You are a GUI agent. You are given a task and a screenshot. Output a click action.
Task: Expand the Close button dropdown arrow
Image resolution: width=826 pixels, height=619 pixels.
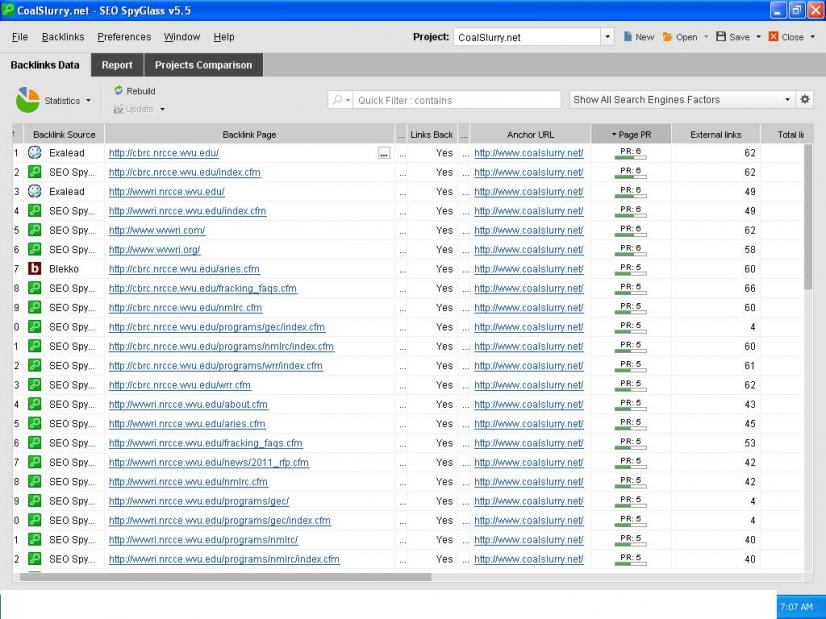812,37
